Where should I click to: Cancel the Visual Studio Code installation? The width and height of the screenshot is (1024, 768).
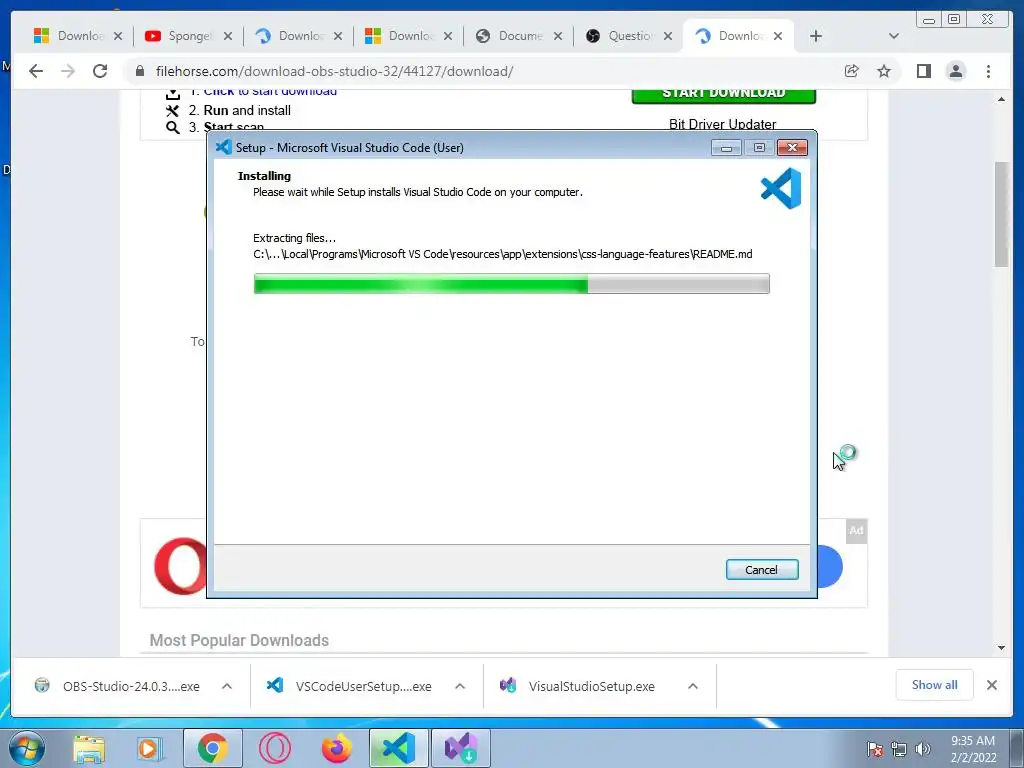coord(761,569)
